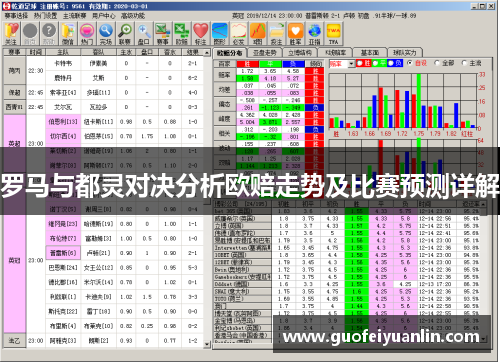Switch to the 欧赔分布 tab
The image size is (500, 362).
pos(229,53)
